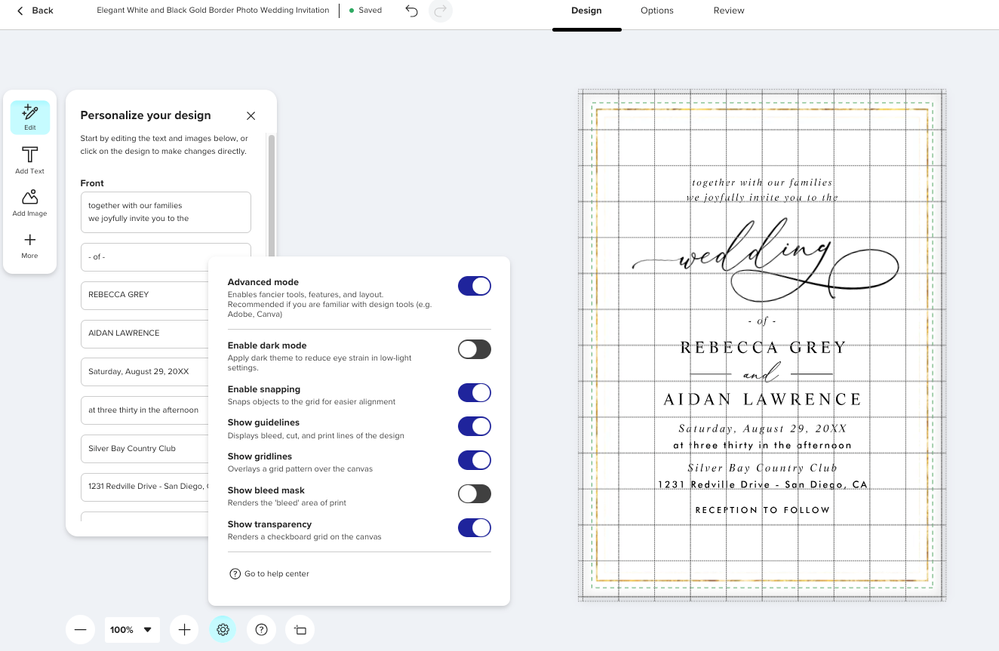The image size is (999, 651).
Task: Click the zoom in plus button
Action: point(184,630)
